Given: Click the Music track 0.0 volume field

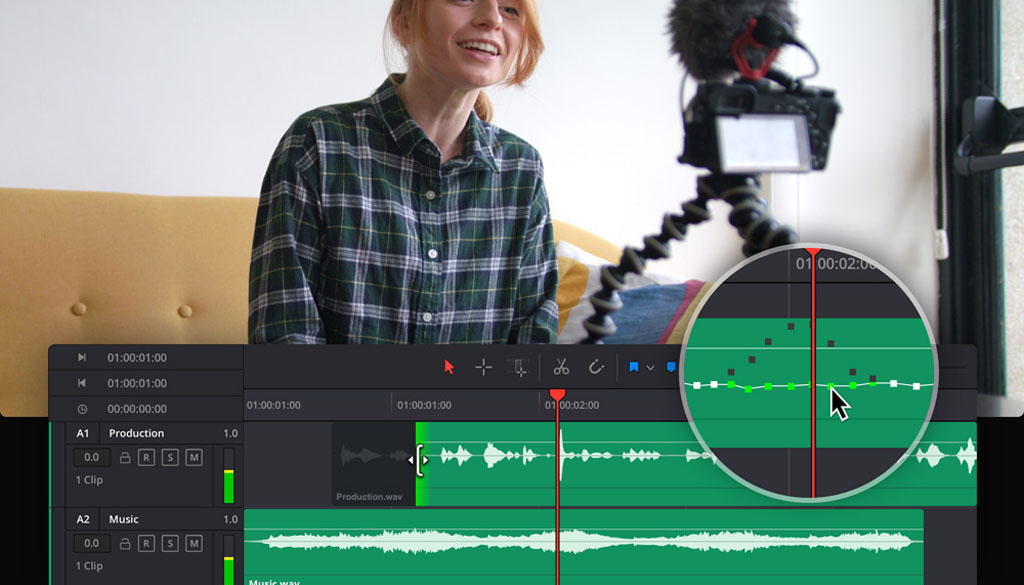Looking at the screenshot, I should tap(92, 543).
